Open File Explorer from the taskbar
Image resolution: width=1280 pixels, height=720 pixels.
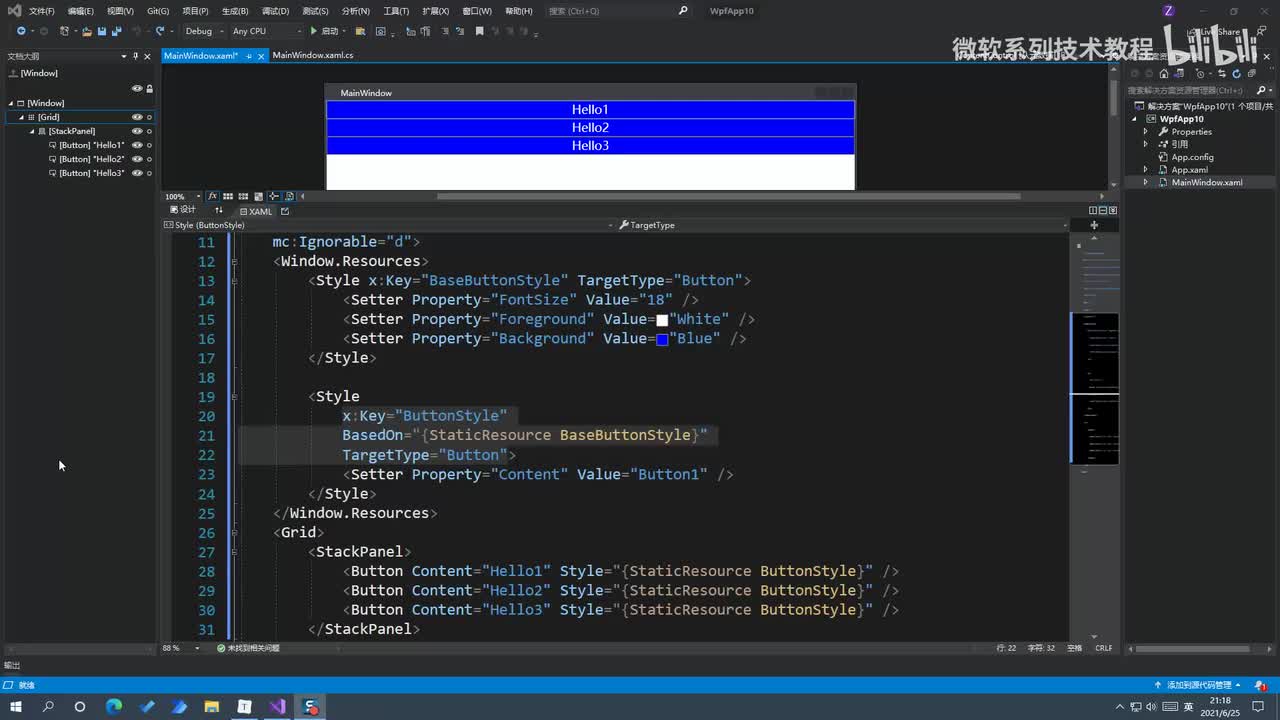[x=212, y=706]
